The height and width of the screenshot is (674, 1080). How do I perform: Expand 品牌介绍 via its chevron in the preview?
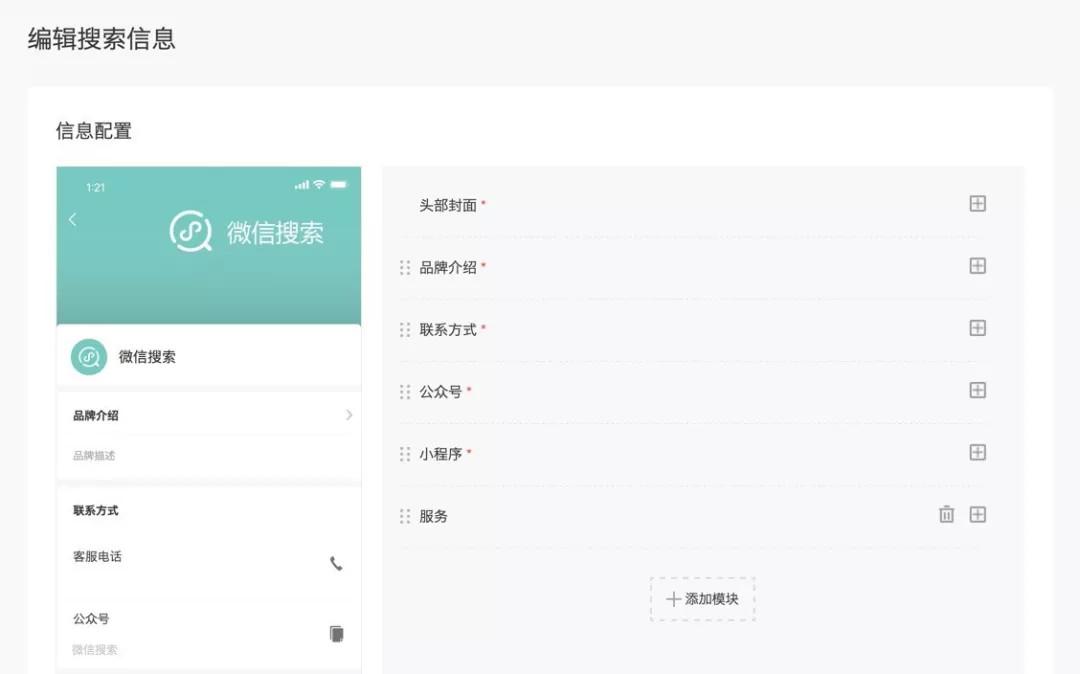point(348,414)
